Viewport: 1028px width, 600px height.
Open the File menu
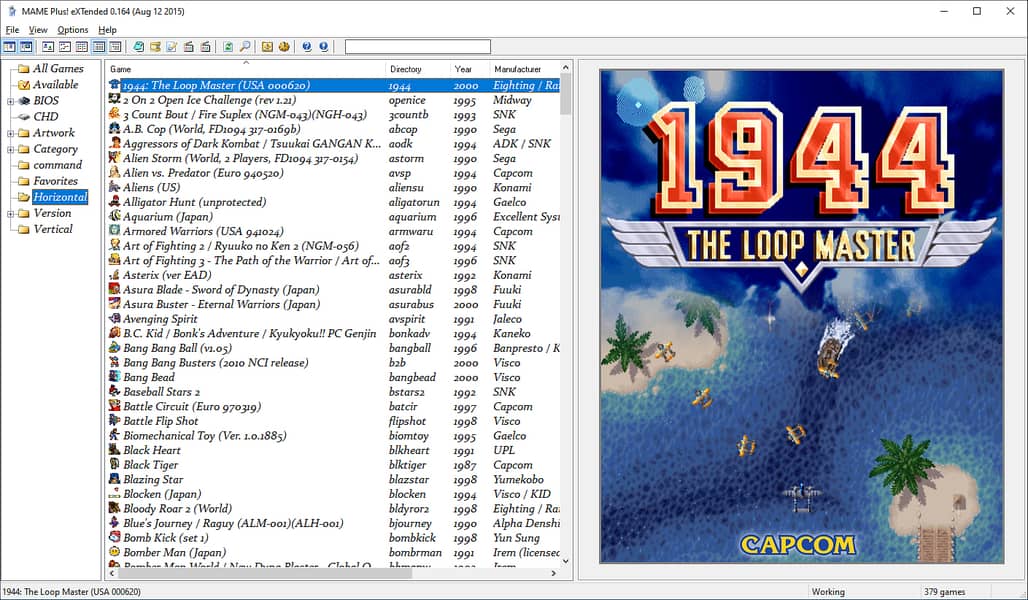(12, 30)
